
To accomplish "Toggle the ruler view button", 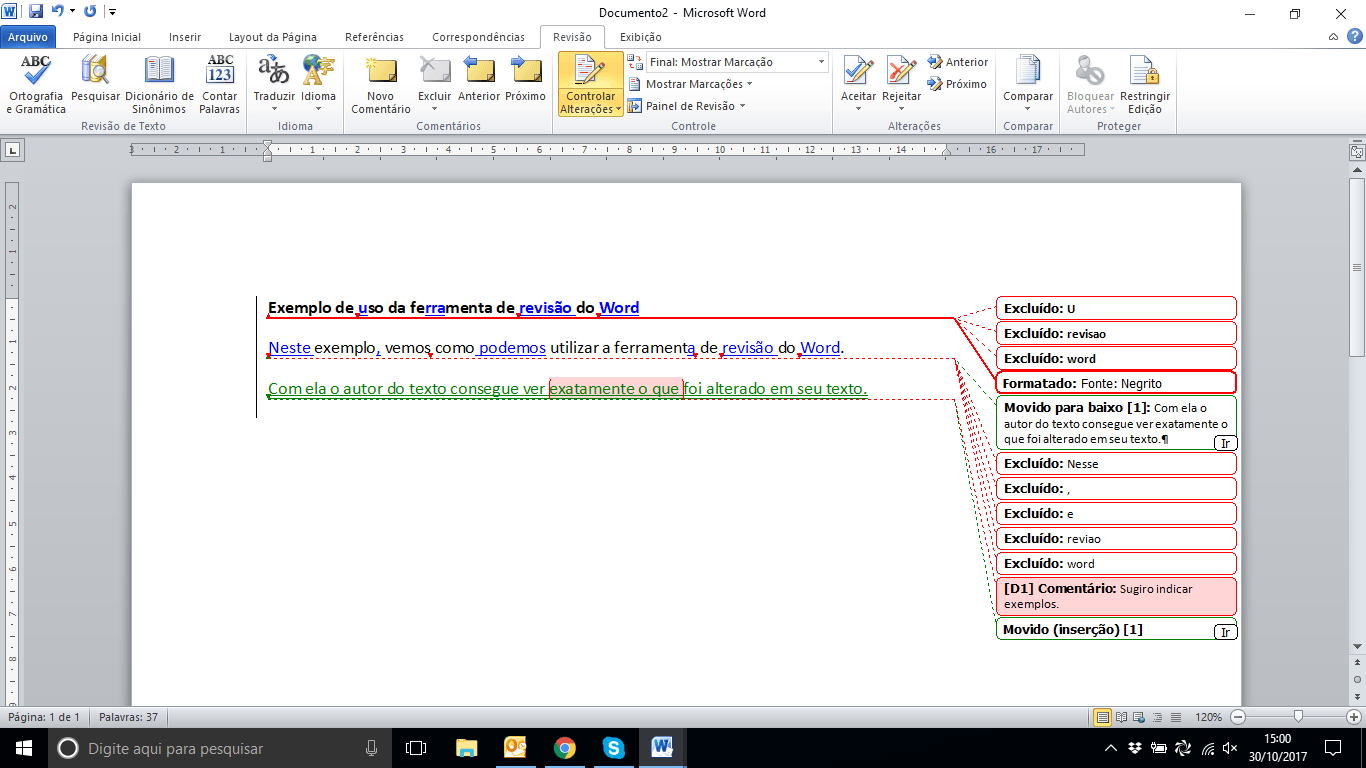I will point(1356,153).
